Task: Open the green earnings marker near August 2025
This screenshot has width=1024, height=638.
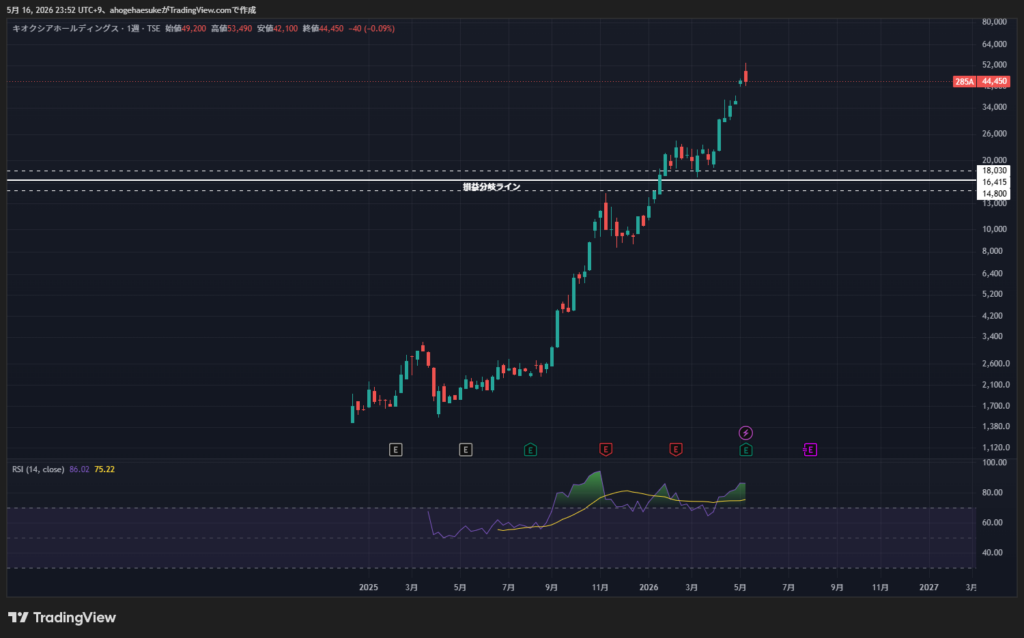Action: (530, 449)
